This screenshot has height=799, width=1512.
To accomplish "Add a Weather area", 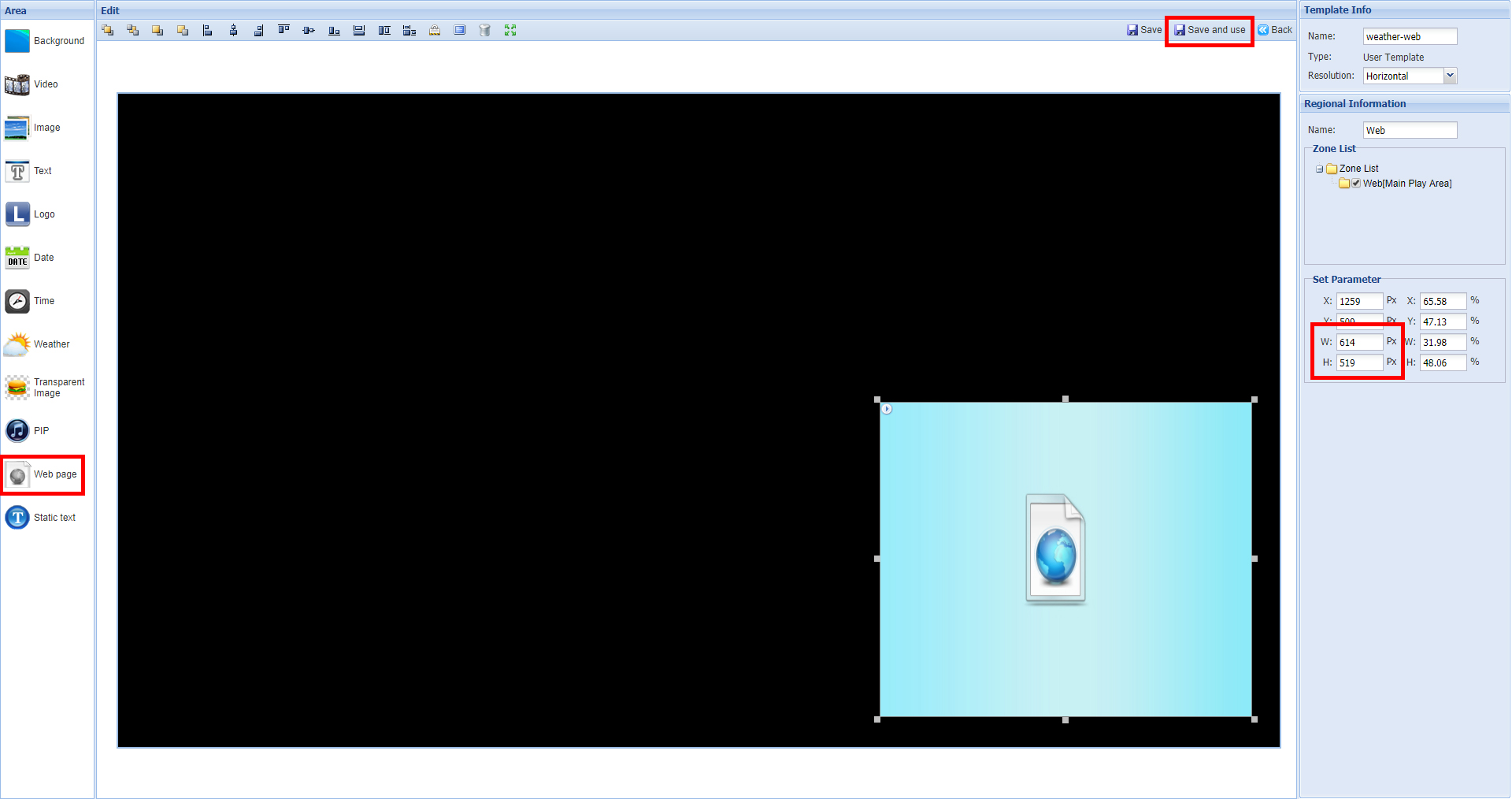I will coord(37,344).
